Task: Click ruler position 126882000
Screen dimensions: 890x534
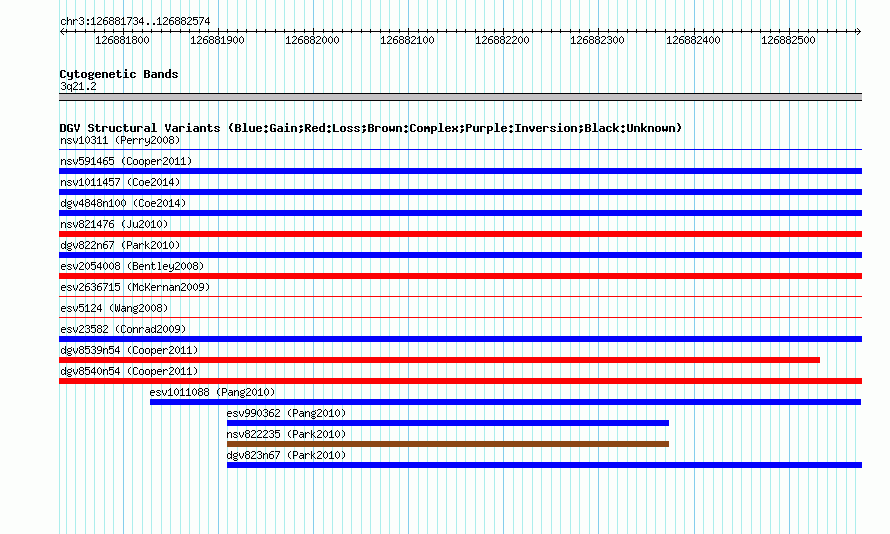Action: coord(312,40)
